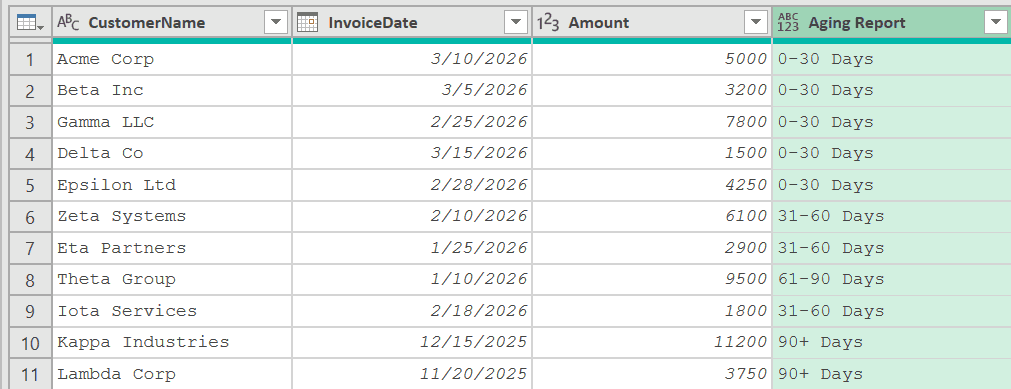Select the CustomerName column header
This screenshot has height=389, width=1011.
click(172, 23)
